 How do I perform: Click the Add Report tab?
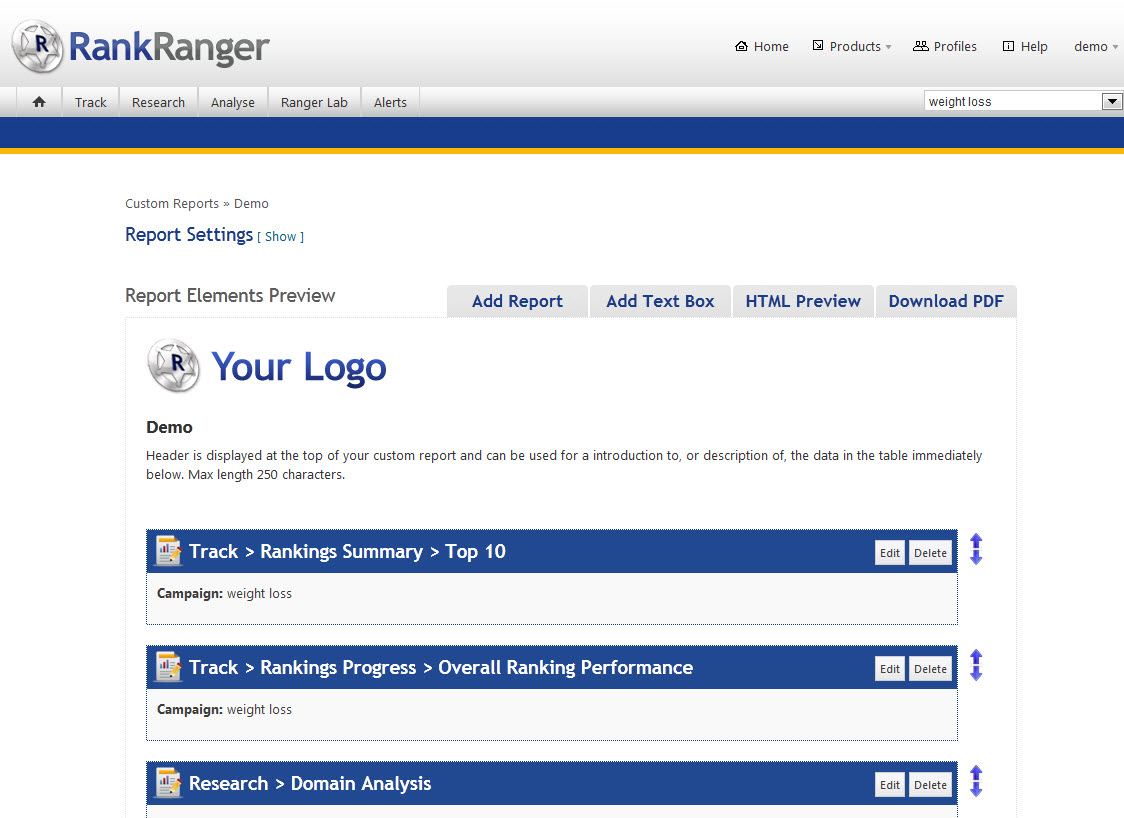pos(517,301)
